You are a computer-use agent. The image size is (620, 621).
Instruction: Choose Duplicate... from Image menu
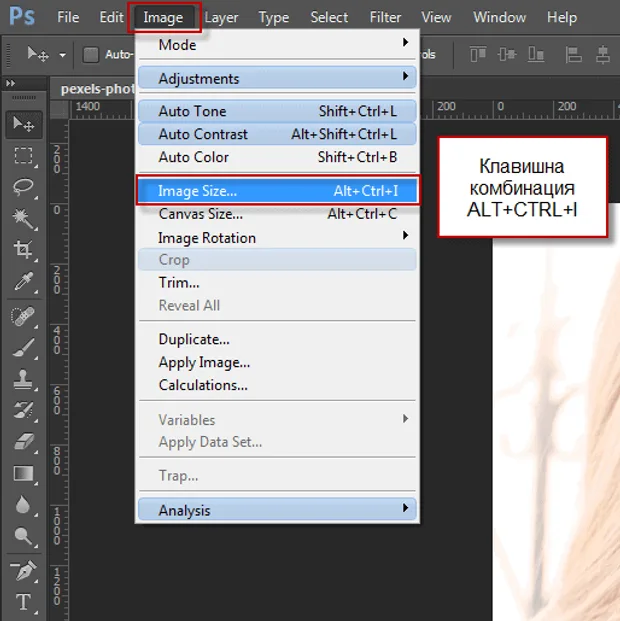pos(277,339)
